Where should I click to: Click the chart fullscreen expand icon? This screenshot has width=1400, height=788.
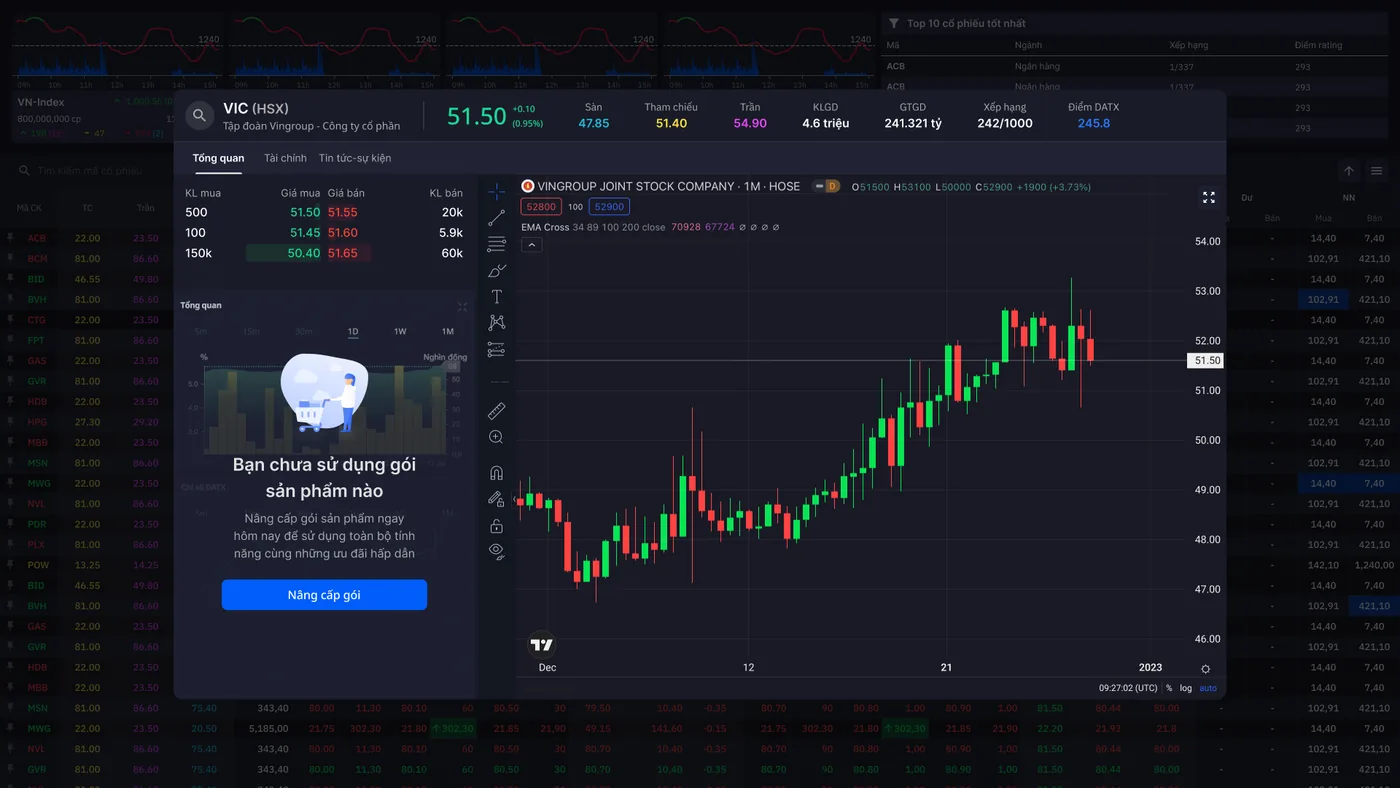click(1208, 198)
